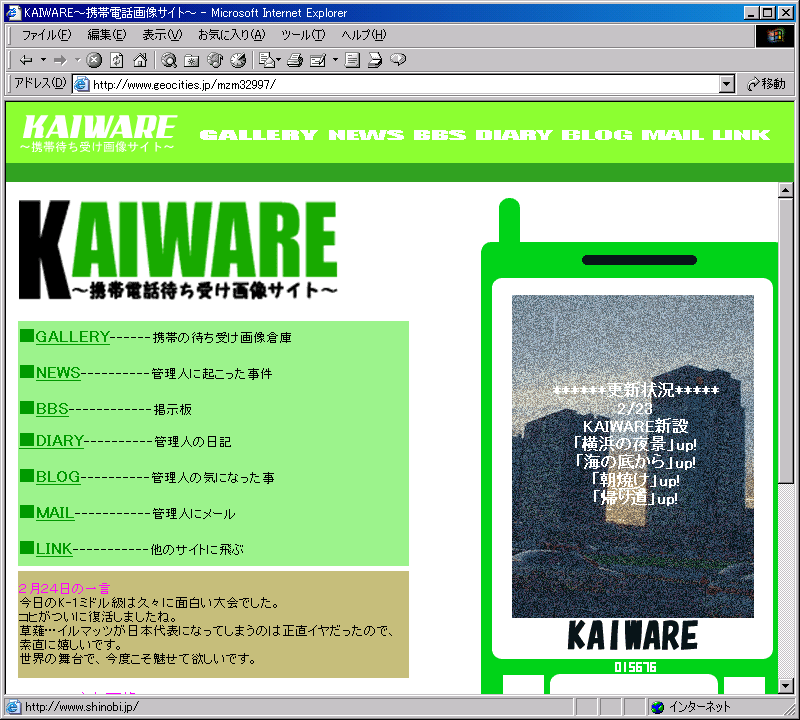Click the skyline photo on the phone screen
Screen dimensions: 800x720
pos(633,456)
